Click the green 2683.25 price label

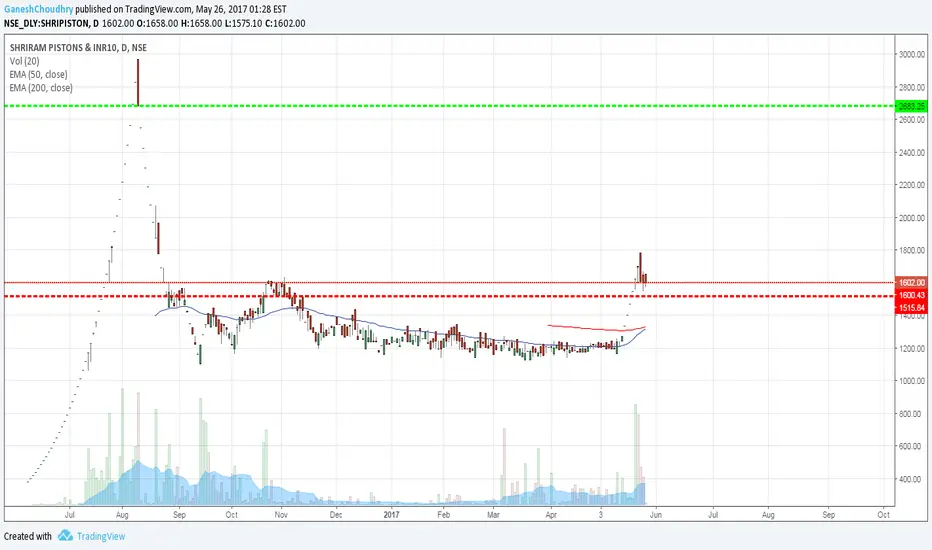(x=911, y=106)
